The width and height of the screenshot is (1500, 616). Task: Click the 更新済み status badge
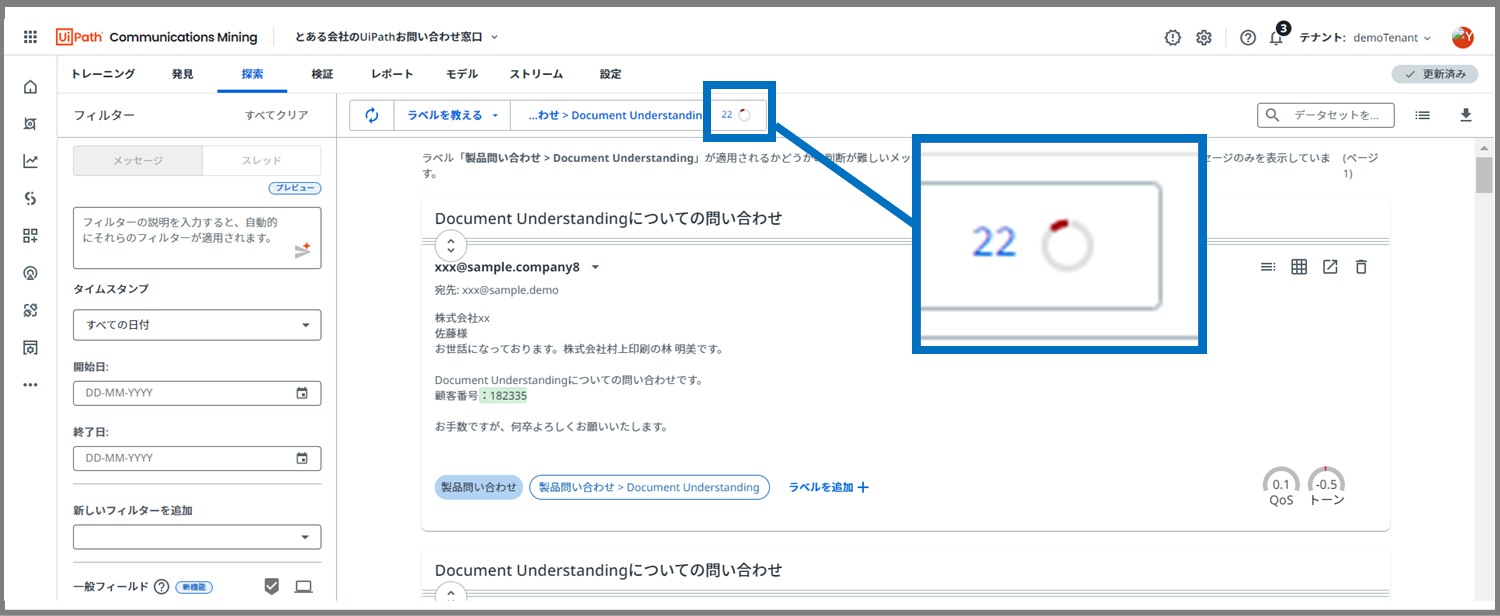point(1435,74)
